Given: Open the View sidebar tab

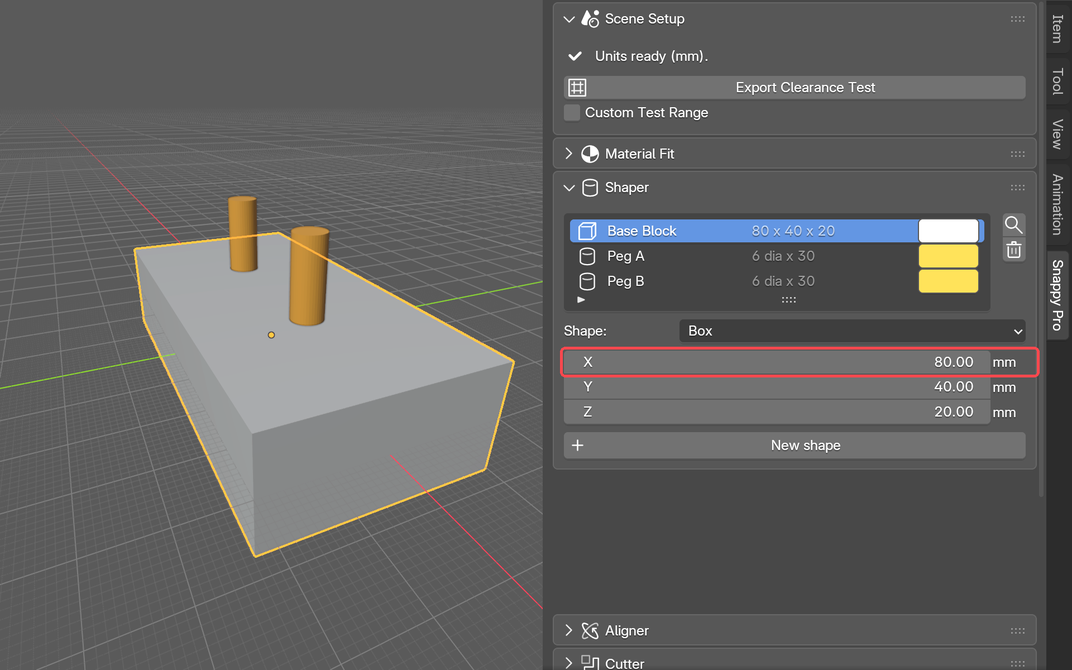Looking at the screenshot, I should (x=1058, y=134).
